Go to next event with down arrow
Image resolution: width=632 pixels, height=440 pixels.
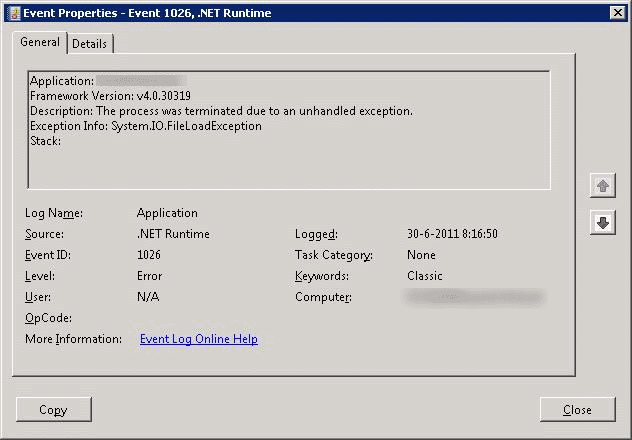point(603,222)
